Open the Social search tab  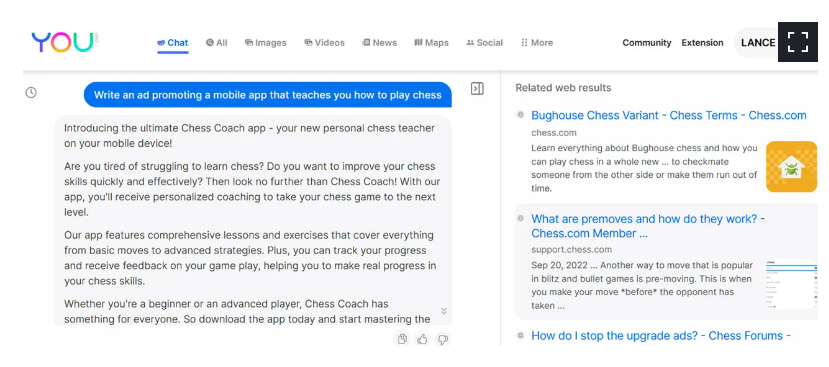coord(484,43)
